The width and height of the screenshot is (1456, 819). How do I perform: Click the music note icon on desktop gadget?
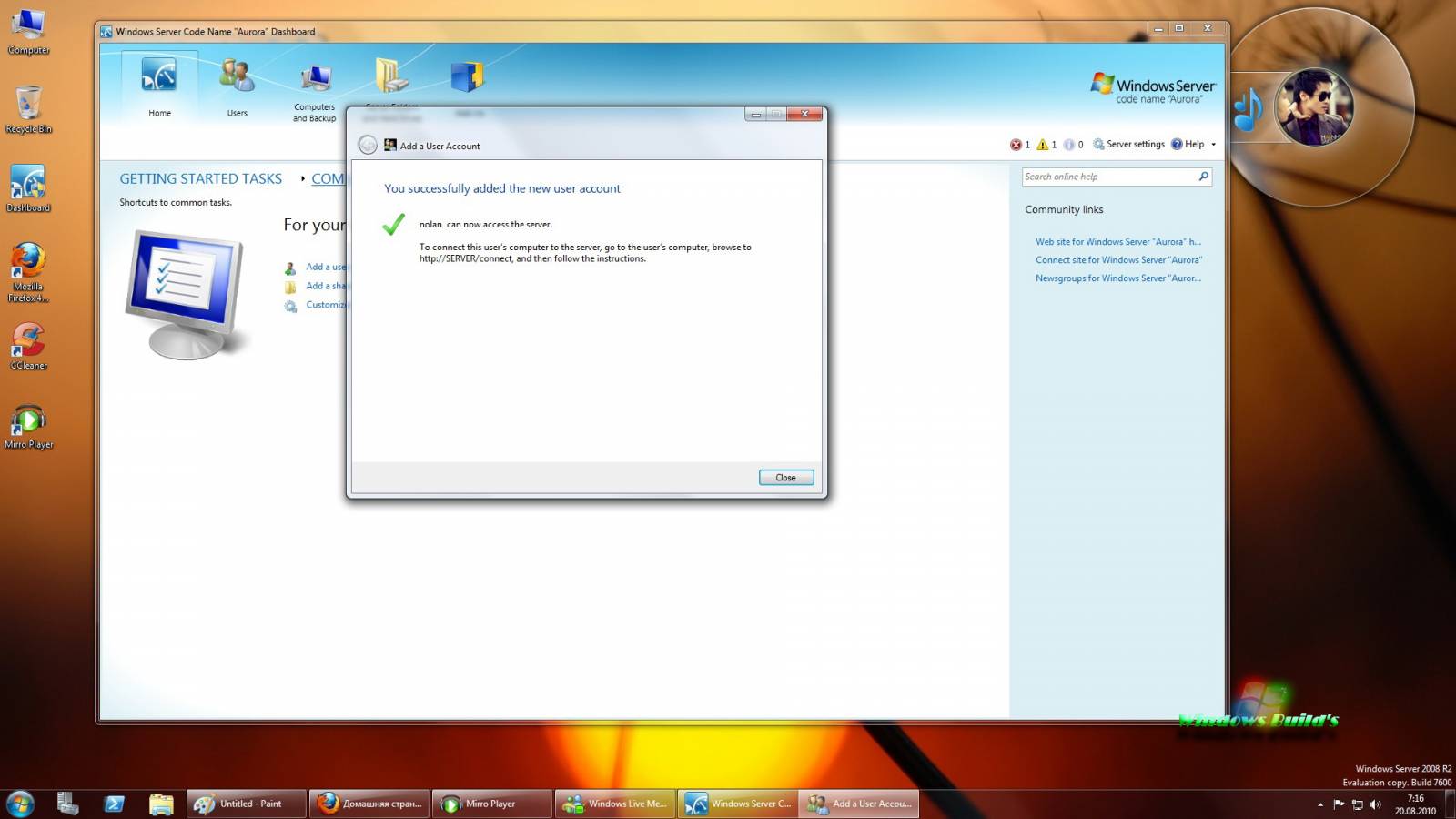point(1248,110)
